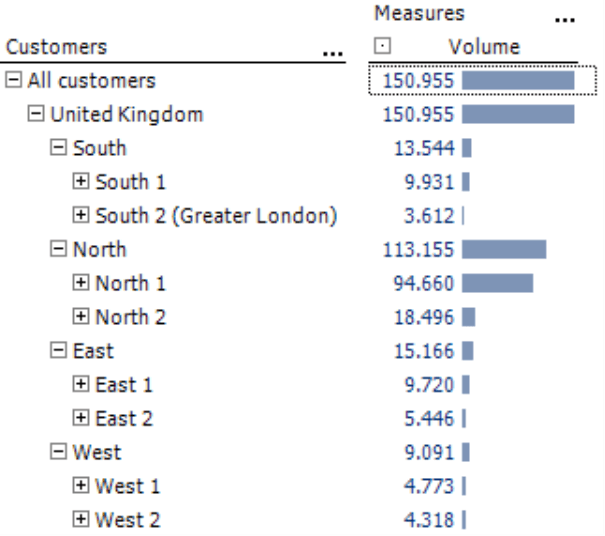Select the Customers header label
Viewport: 605px width, 536px height.
point(56,47)
